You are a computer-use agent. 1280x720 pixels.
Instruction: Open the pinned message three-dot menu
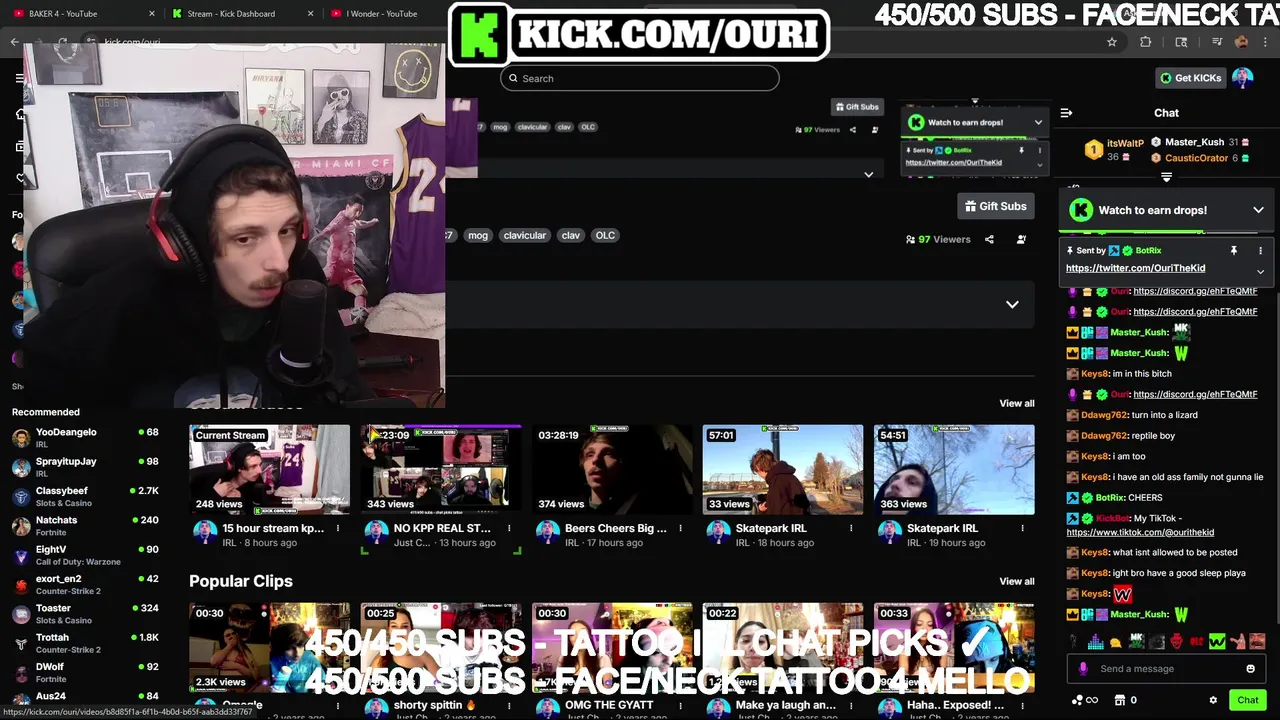point(1260,251)
